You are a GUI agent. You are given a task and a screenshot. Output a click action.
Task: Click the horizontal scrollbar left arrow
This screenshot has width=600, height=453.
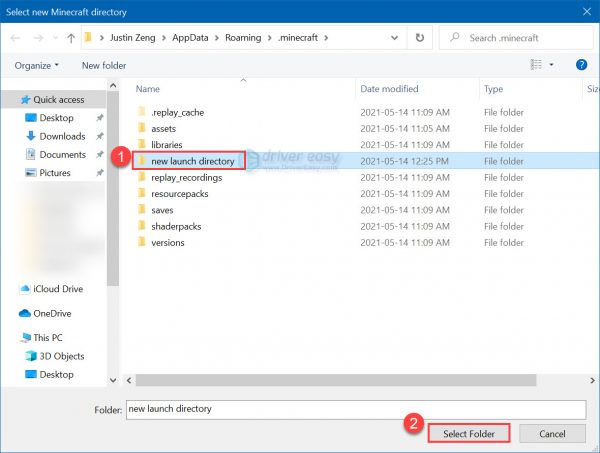pos(129,380)
